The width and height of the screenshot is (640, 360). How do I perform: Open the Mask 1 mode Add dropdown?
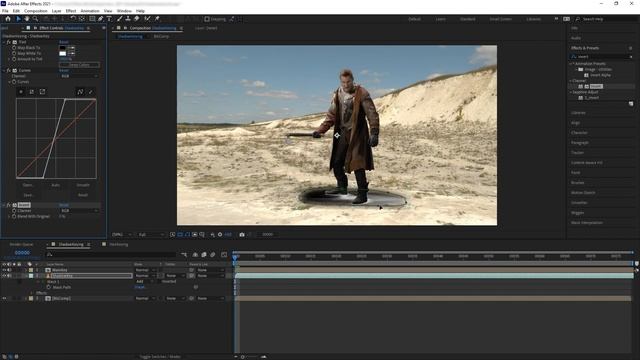coord(145,282)
